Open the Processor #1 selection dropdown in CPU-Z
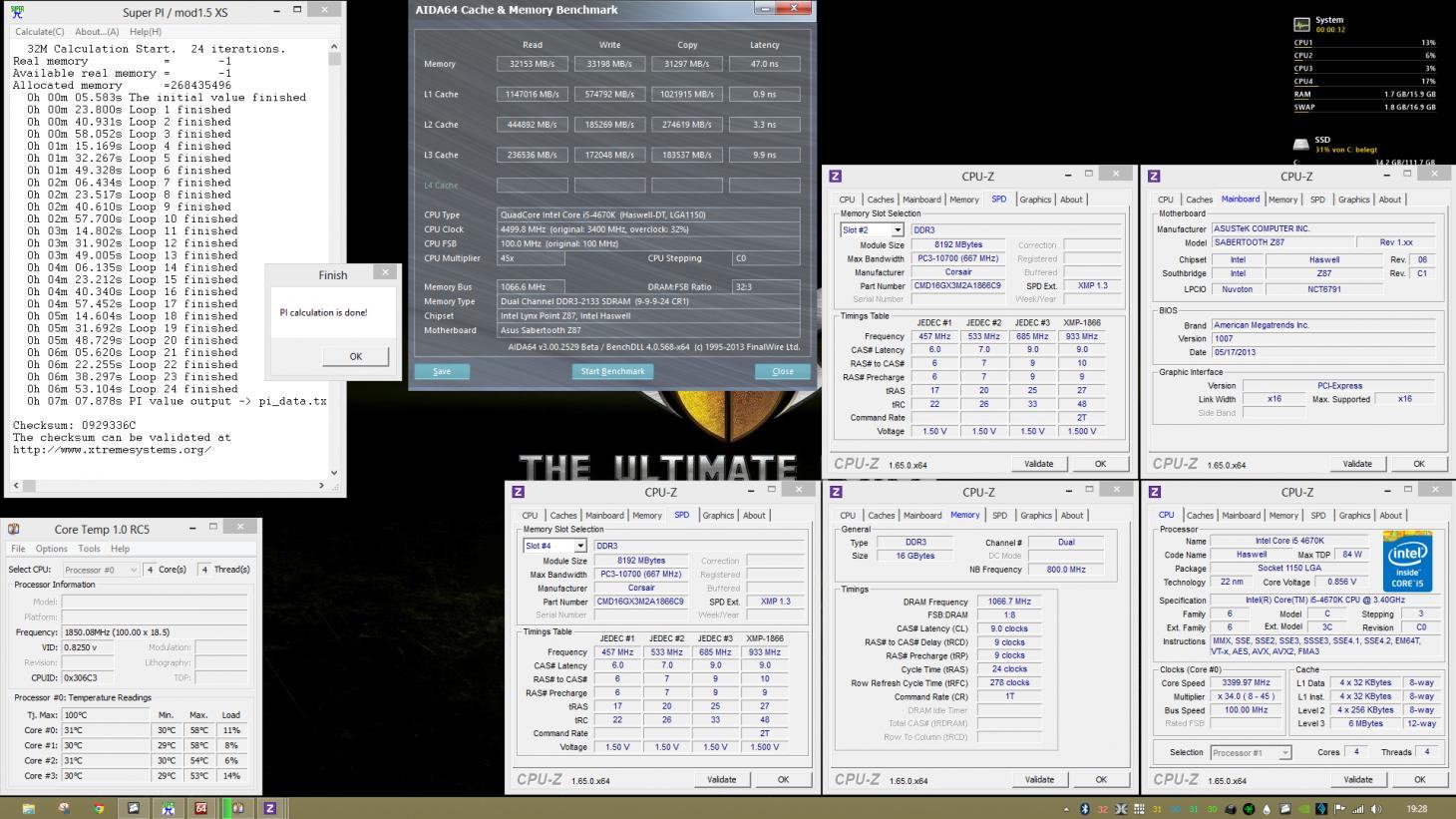Screen dimensions: 1456x819 click(x=1284, y=753)
